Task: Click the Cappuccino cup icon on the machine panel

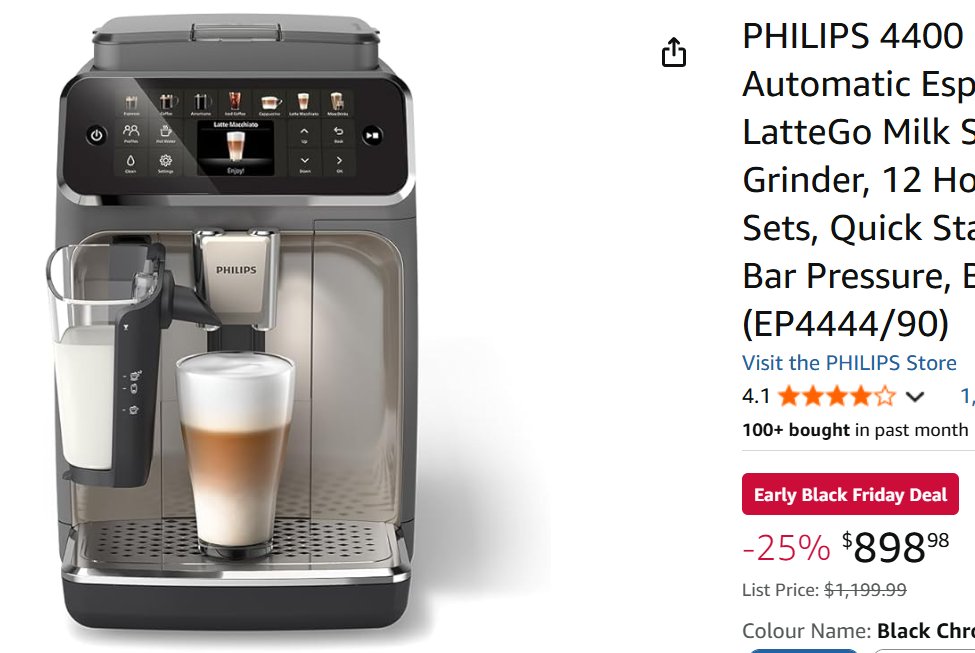Action: click(270, 101)
